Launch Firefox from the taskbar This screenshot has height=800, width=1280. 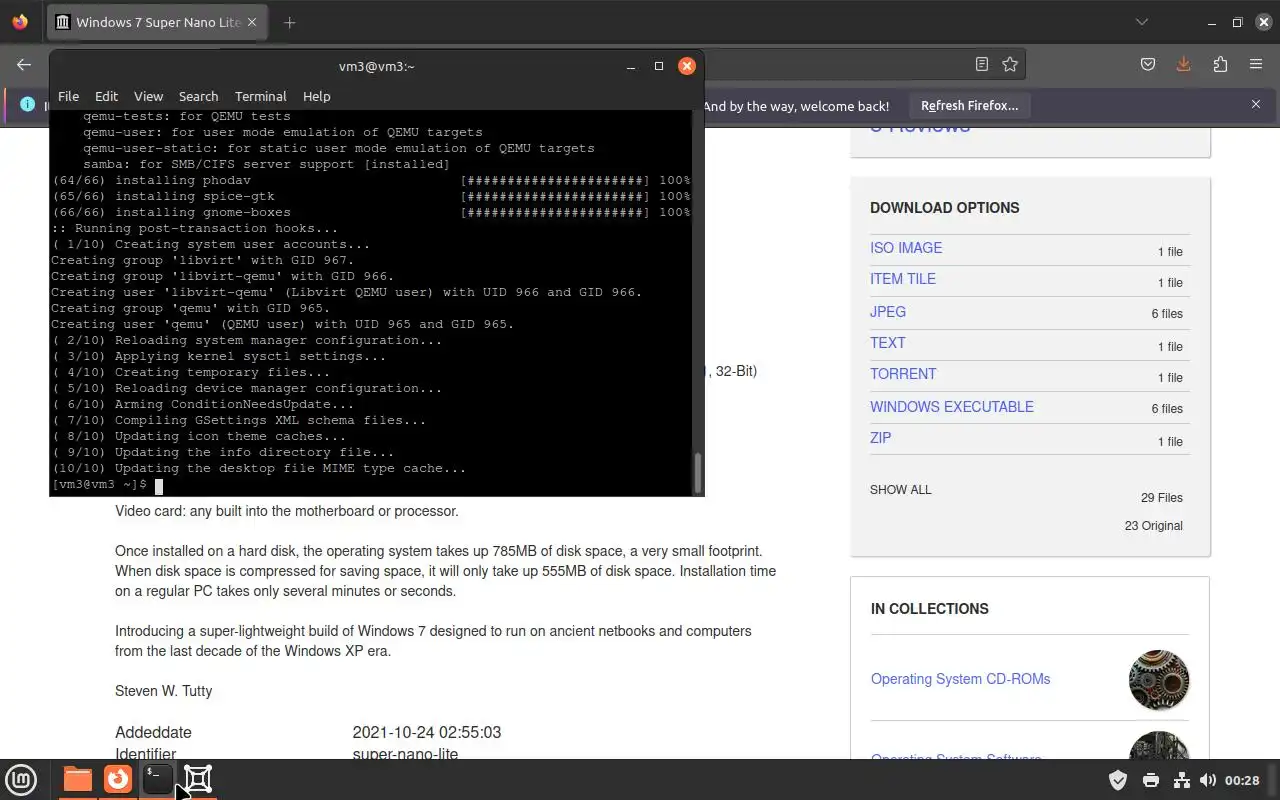point(118,779)
